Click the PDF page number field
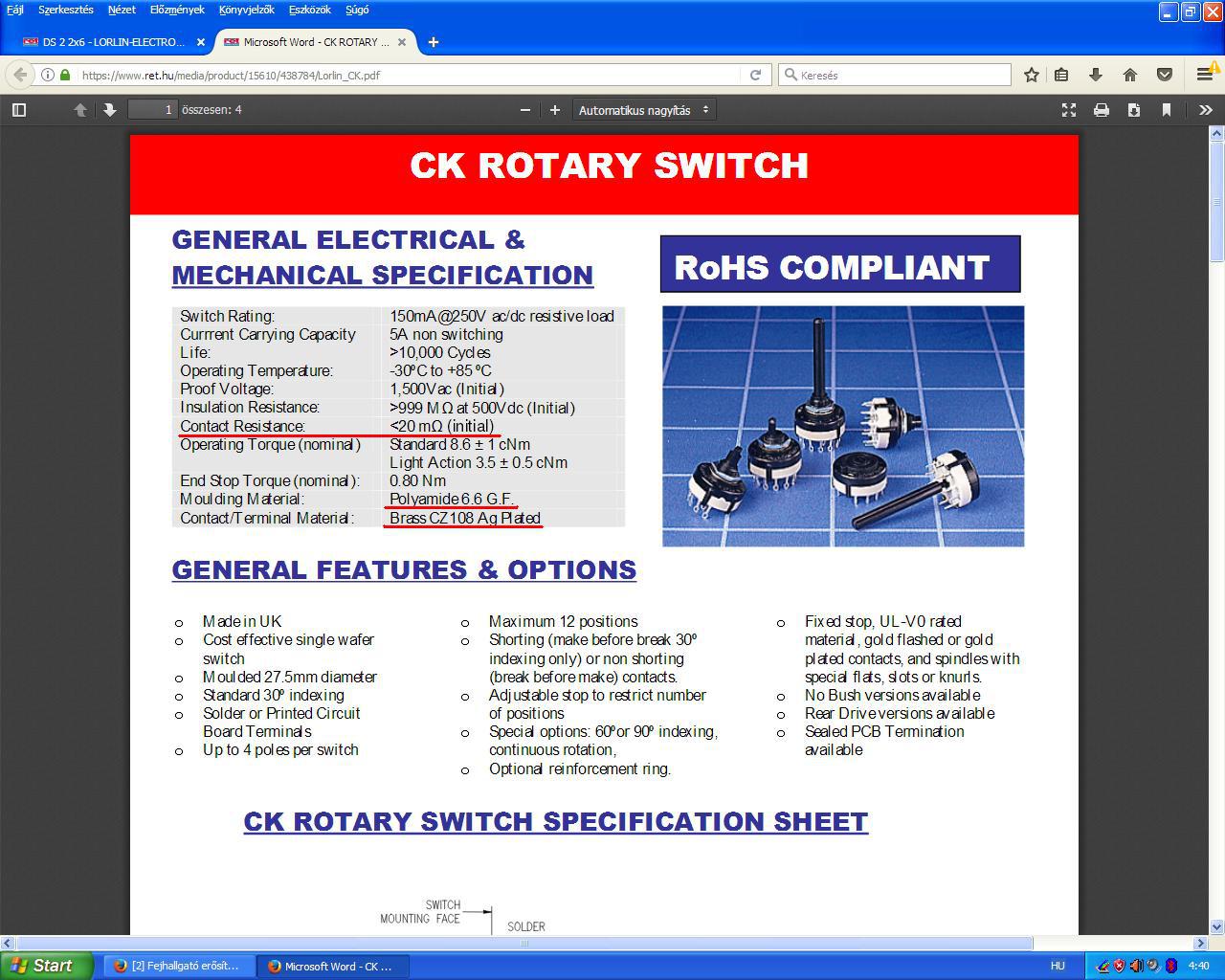Viewport: 1225px width, 980px height. coord(153,110)
